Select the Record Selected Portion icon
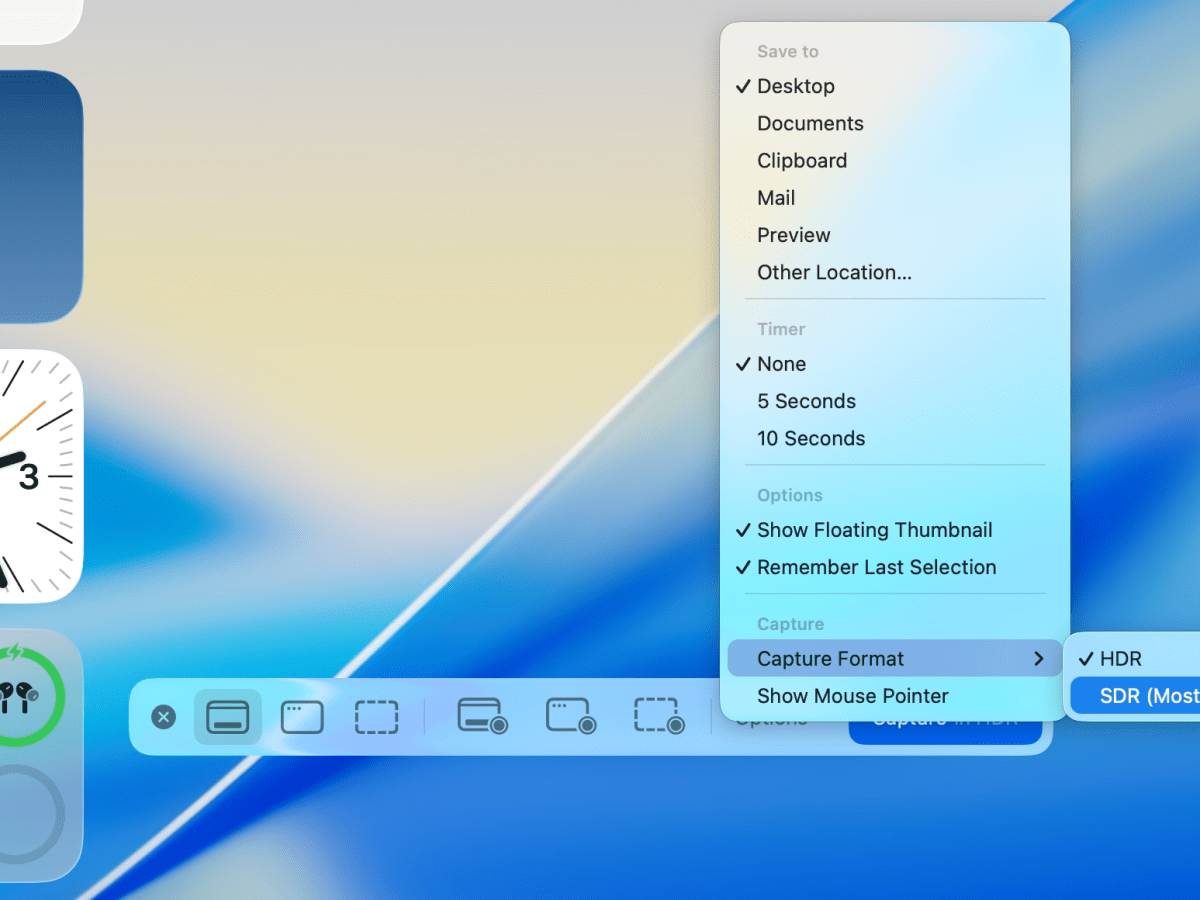Image resolution: width=1200 pixels, height=900 pixels. point(658,717)
